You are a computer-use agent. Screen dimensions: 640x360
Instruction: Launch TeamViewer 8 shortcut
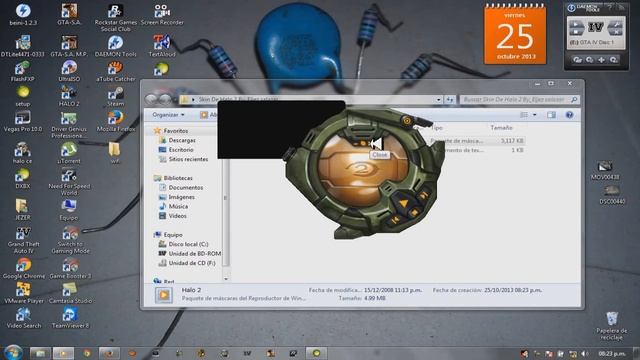[70, 318]
